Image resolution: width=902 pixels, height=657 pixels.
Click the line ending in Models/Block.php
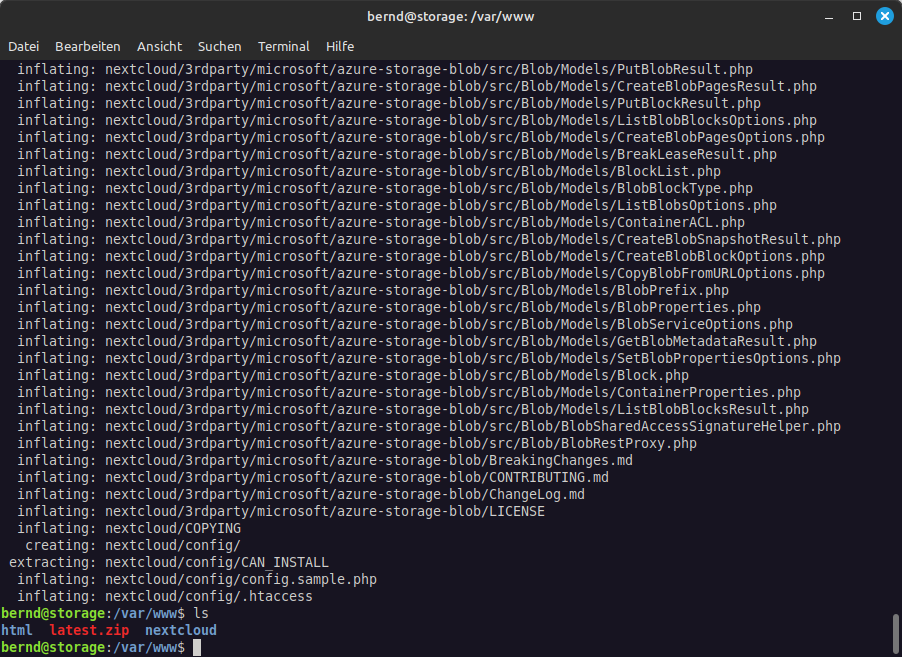click(x=353, y=375)
